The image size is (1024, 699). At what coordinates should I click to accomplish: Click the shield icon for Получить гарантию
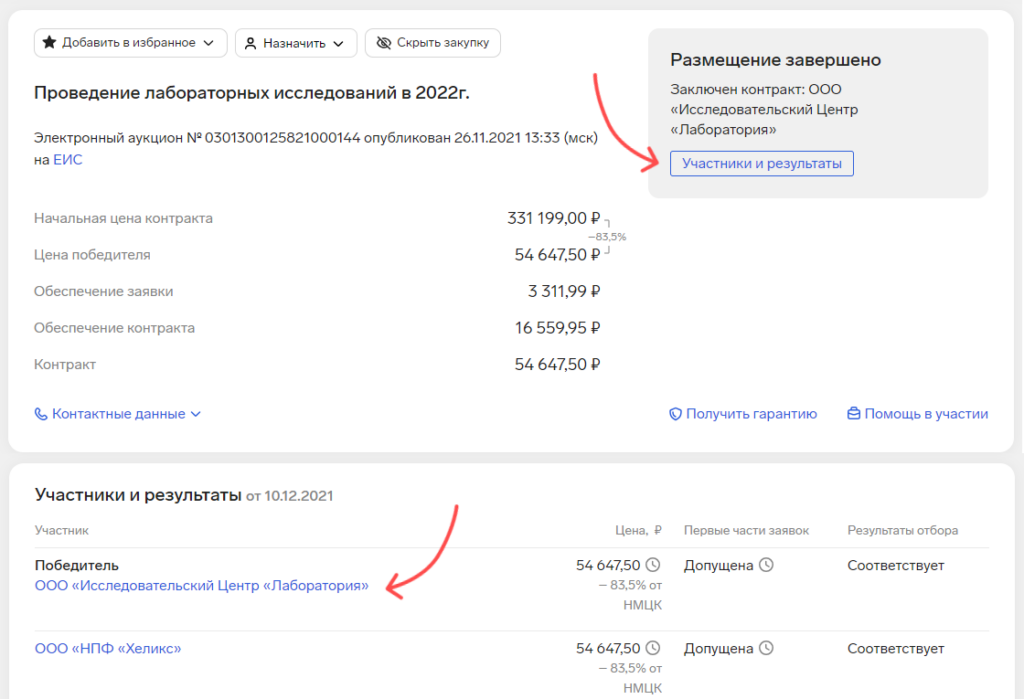click(676, 414)
